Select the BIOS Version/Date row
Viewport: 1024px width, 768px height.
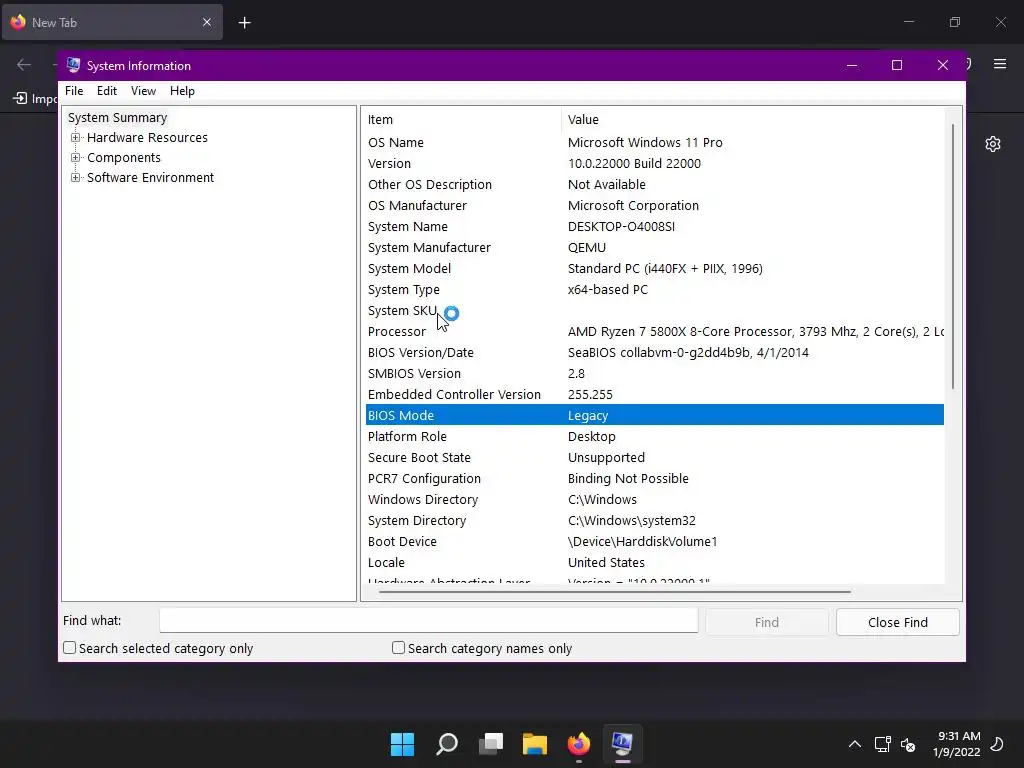point(654,352)
